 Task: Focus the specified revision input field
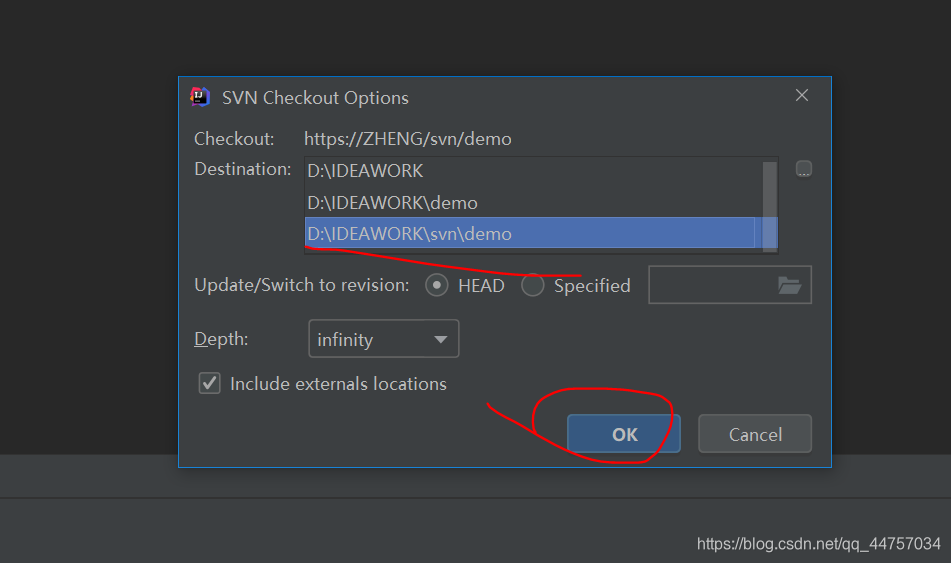711,285
